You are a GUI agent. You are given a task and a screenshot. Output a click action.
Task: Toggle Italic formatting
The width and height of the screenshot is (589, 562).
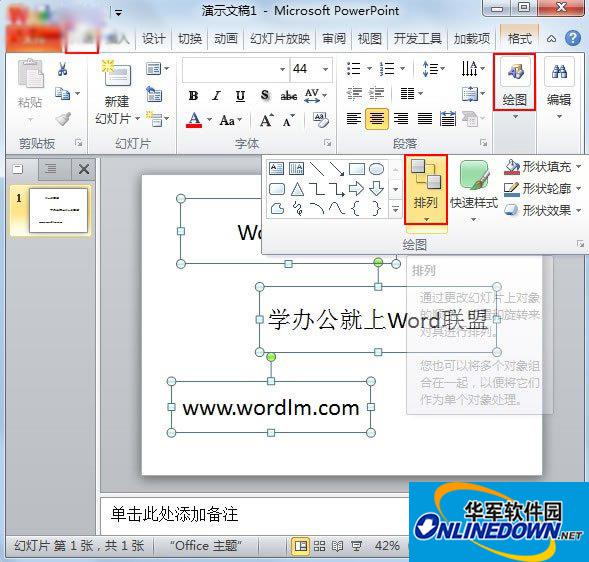click(216, 96)
